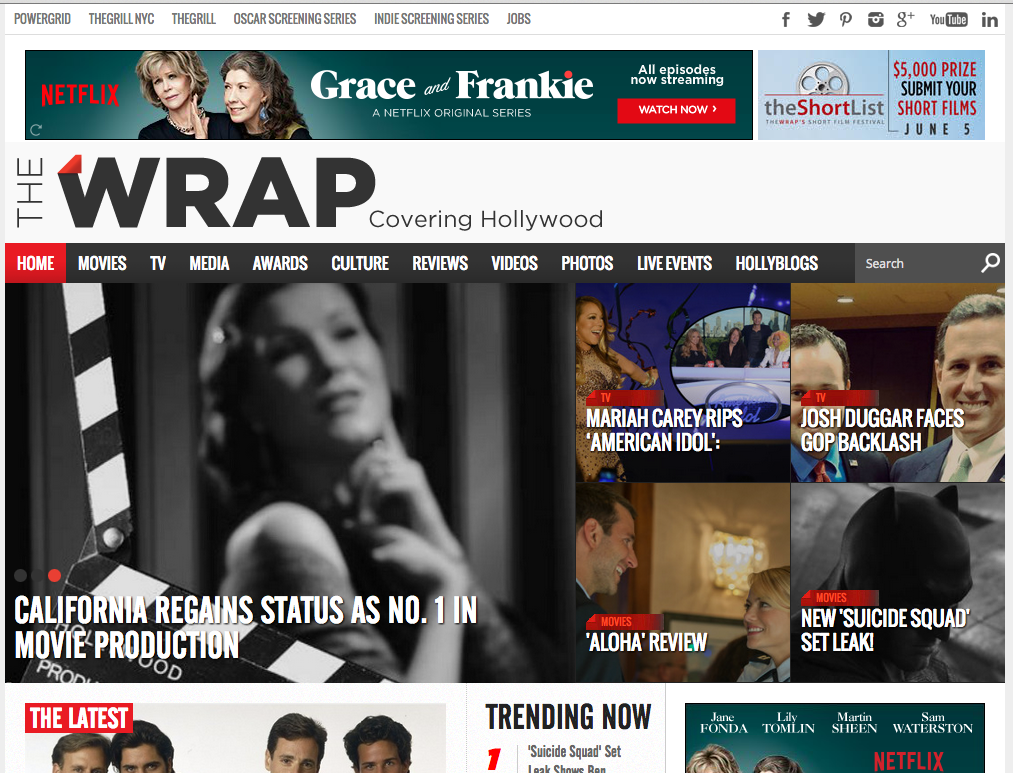The image size is (1013, 773).
Task: Click TV tag on Josh Duggar story
Action: click(x=839, y=398)
